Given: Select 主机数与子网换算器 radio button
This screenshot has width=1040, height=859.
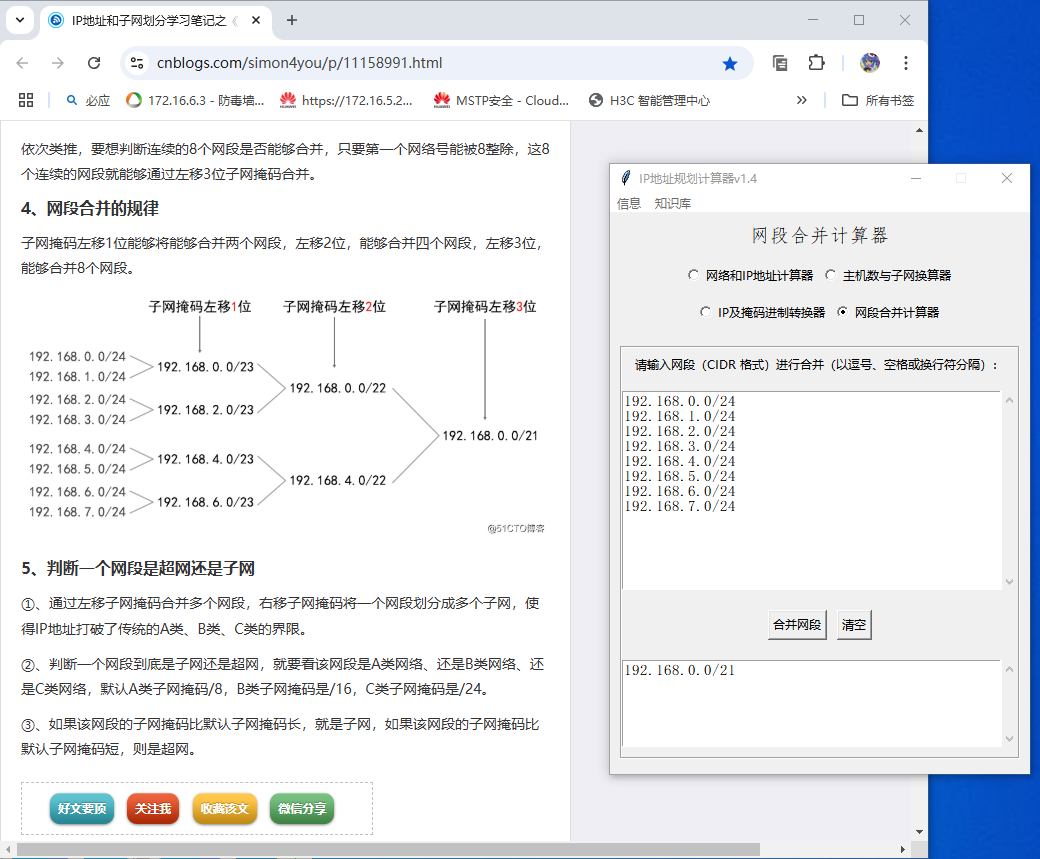Looking at the screenshot, I should click(x=830, y=275).
